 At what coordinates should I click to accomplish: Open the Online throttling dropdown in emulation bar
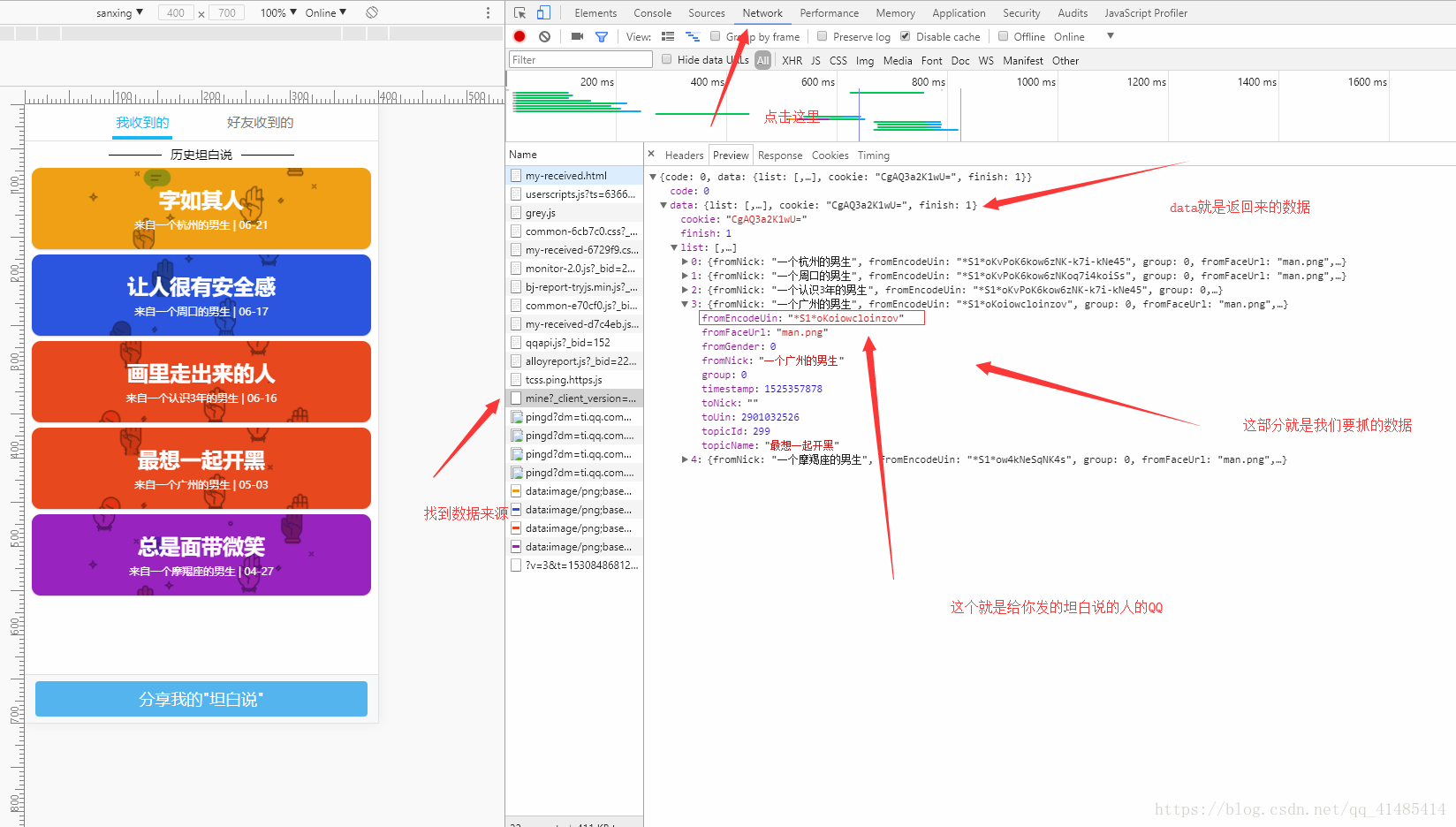click(x=325, y=13)
